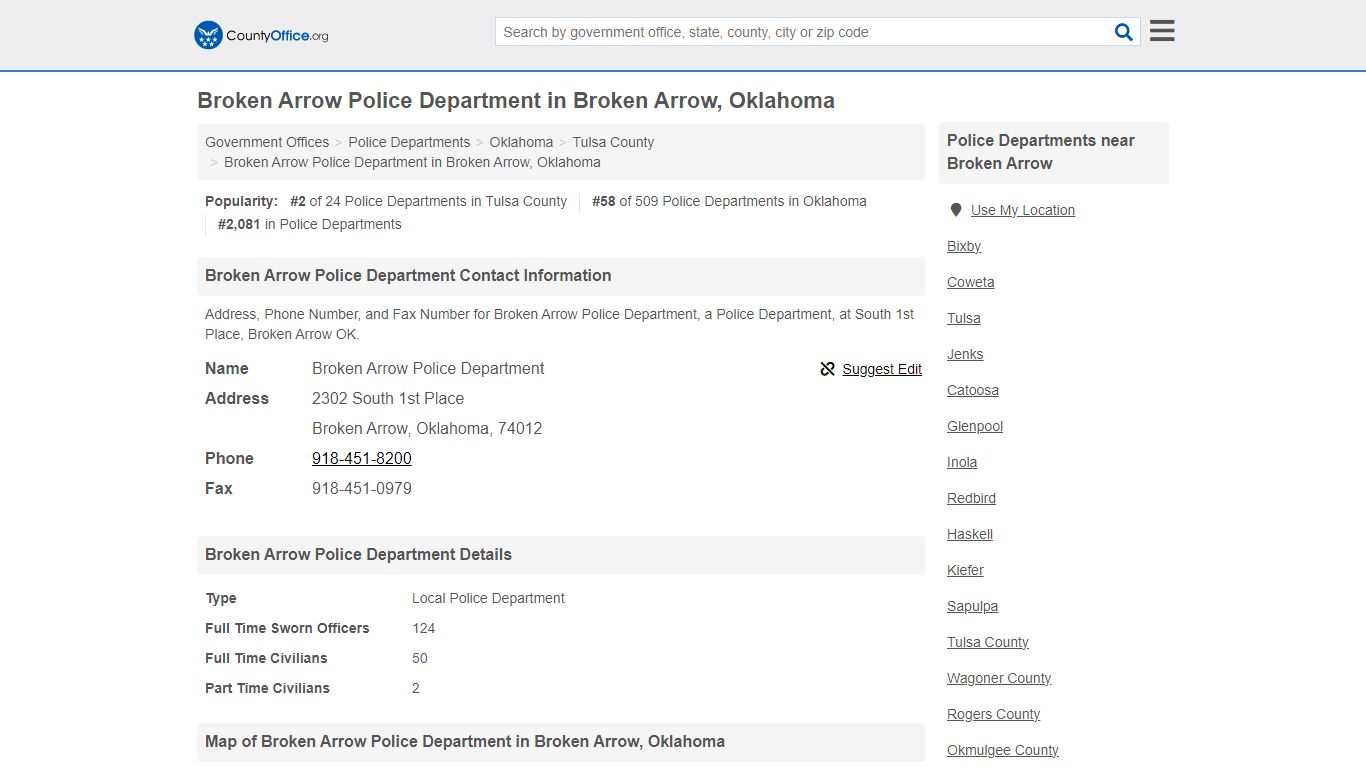1366x768 pixels.
Task: Click the page title heading
Action: click(x=516, y=101)
